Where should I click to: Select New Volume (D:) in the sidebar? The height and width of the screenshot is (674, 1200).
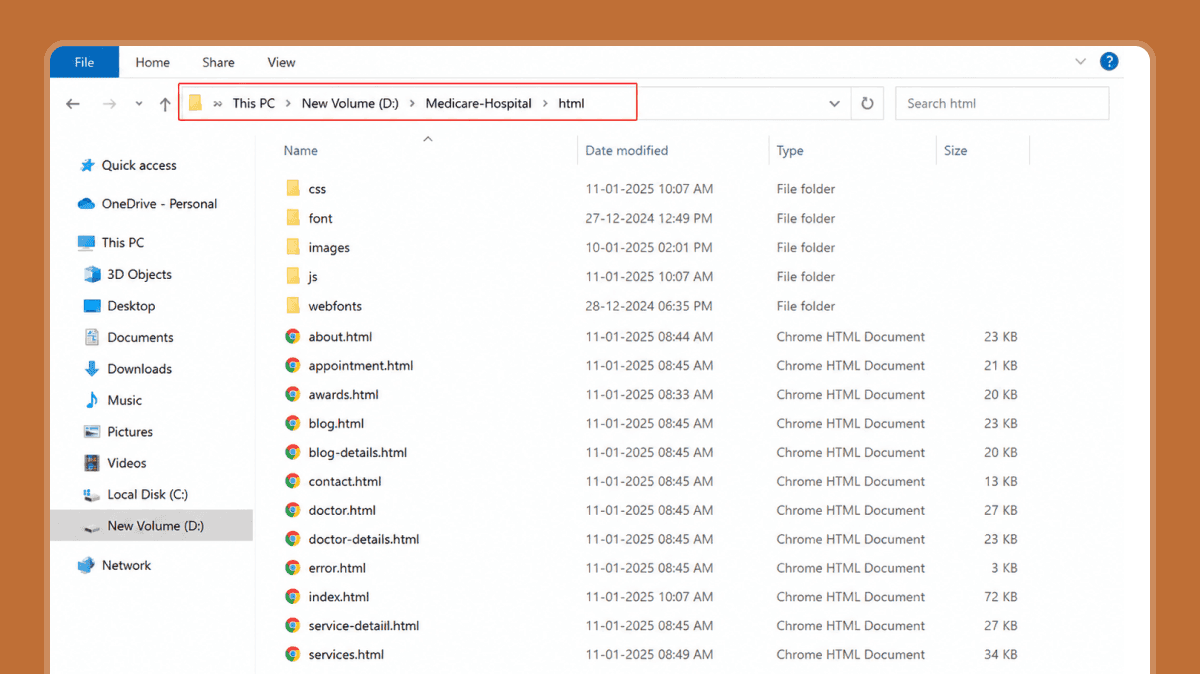click(x=155, y=526)
